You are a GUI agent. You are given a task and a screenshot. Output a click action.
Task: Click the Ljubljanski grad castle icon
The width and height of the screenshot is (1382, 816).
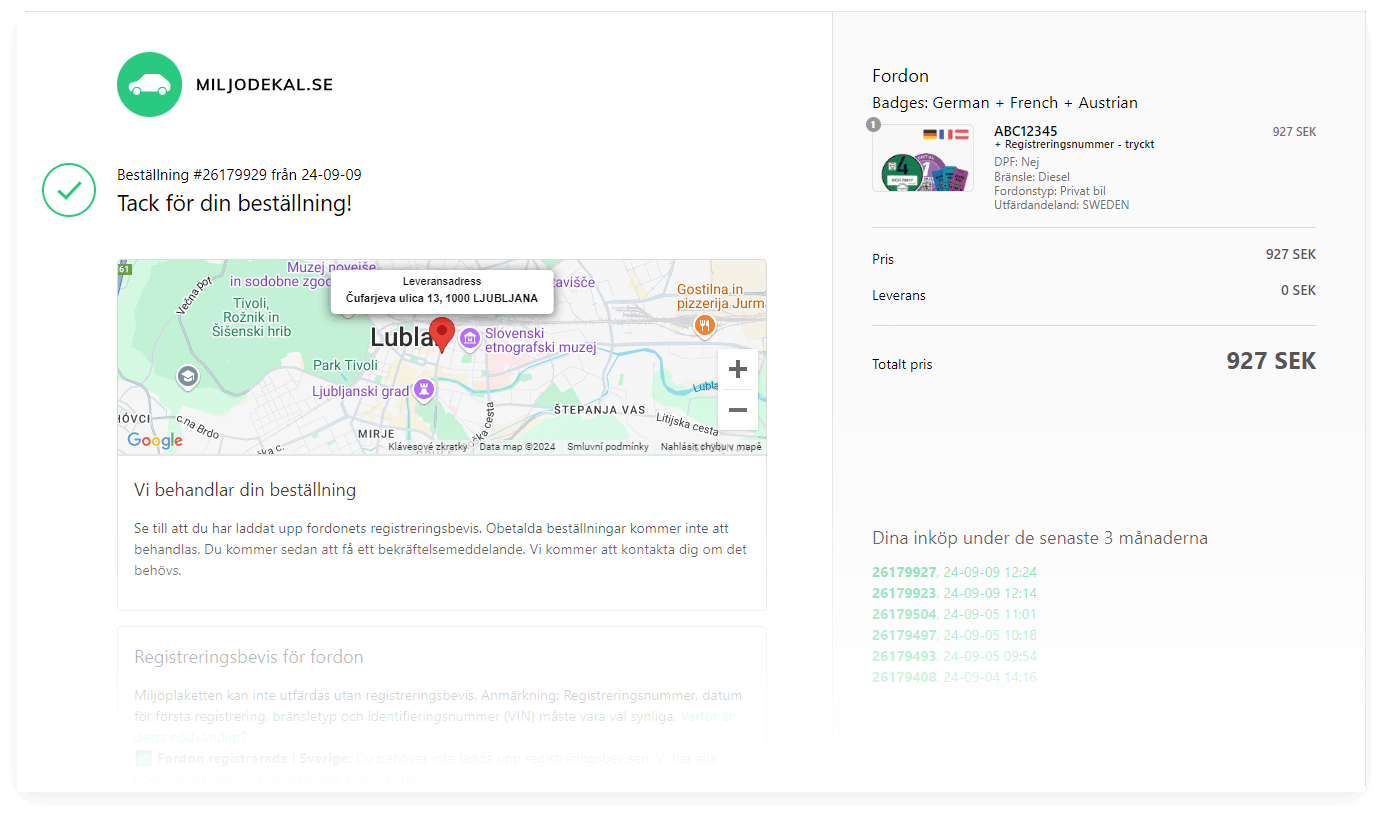(x=424, y=389)
